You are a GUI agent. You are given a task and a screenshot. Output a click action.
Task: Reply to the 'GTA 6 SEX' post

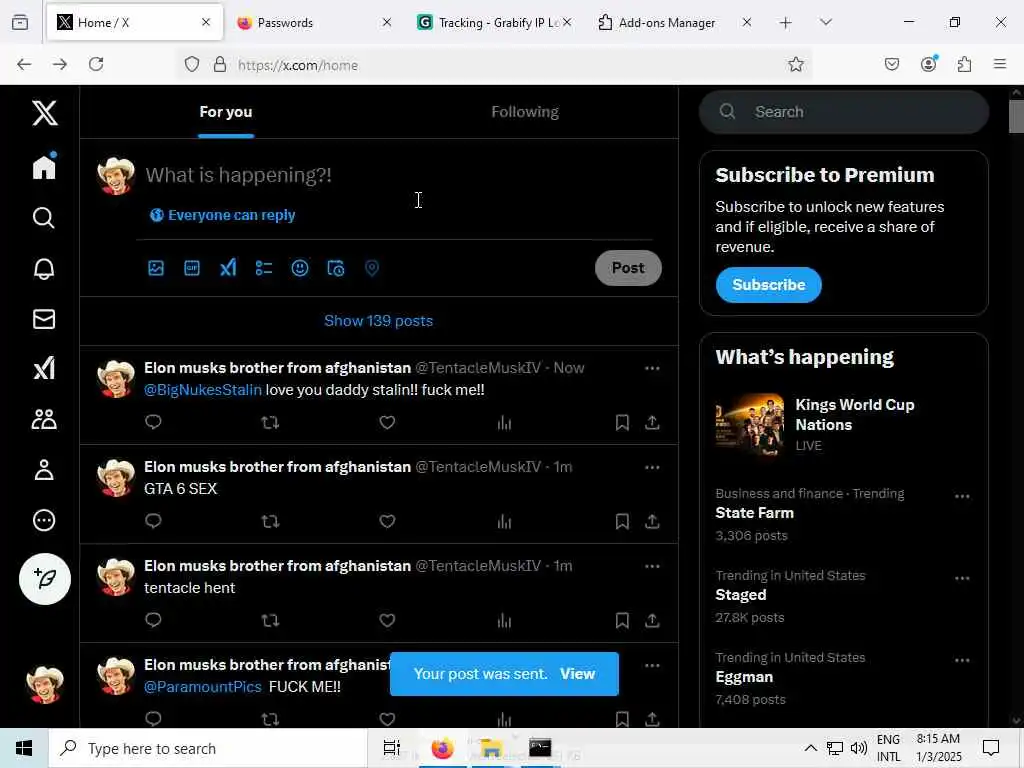[x=153, y=521]
